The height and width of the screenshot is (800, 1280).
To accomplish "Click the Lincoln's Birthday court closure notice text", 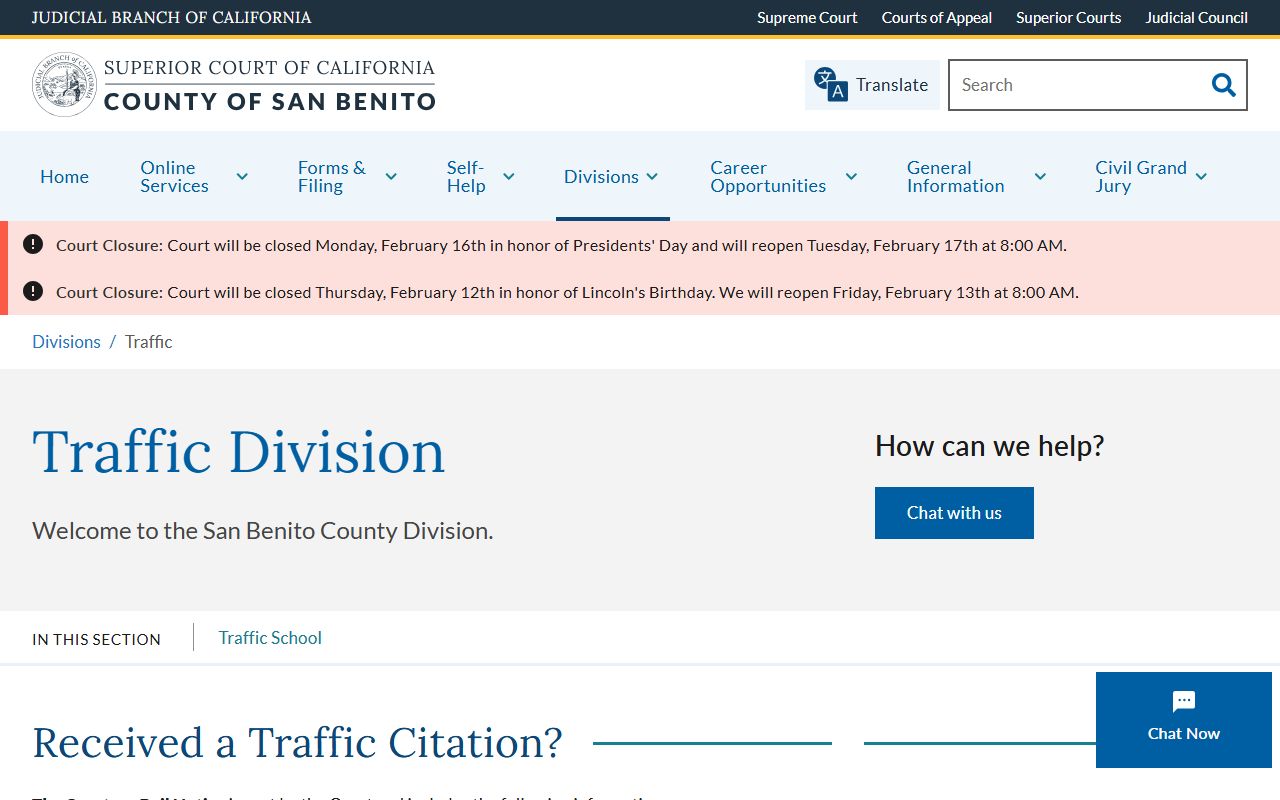I will [567, 292].
